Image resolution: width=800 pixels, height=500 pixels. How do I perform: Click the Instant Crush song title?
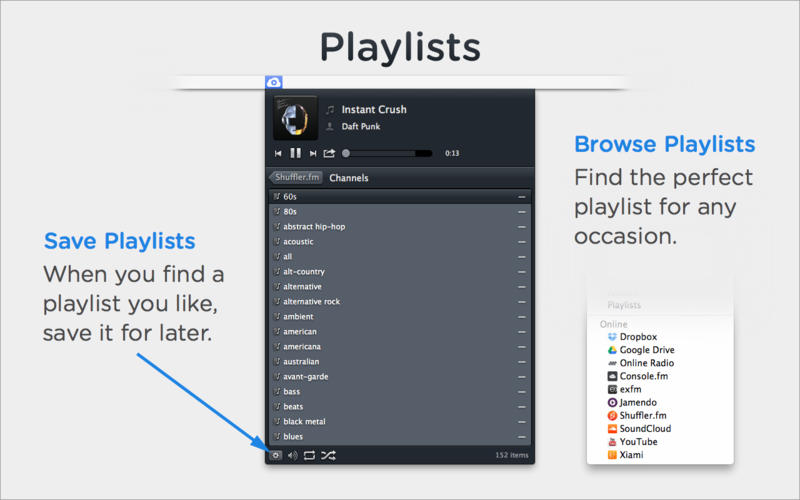coord(374,110)
